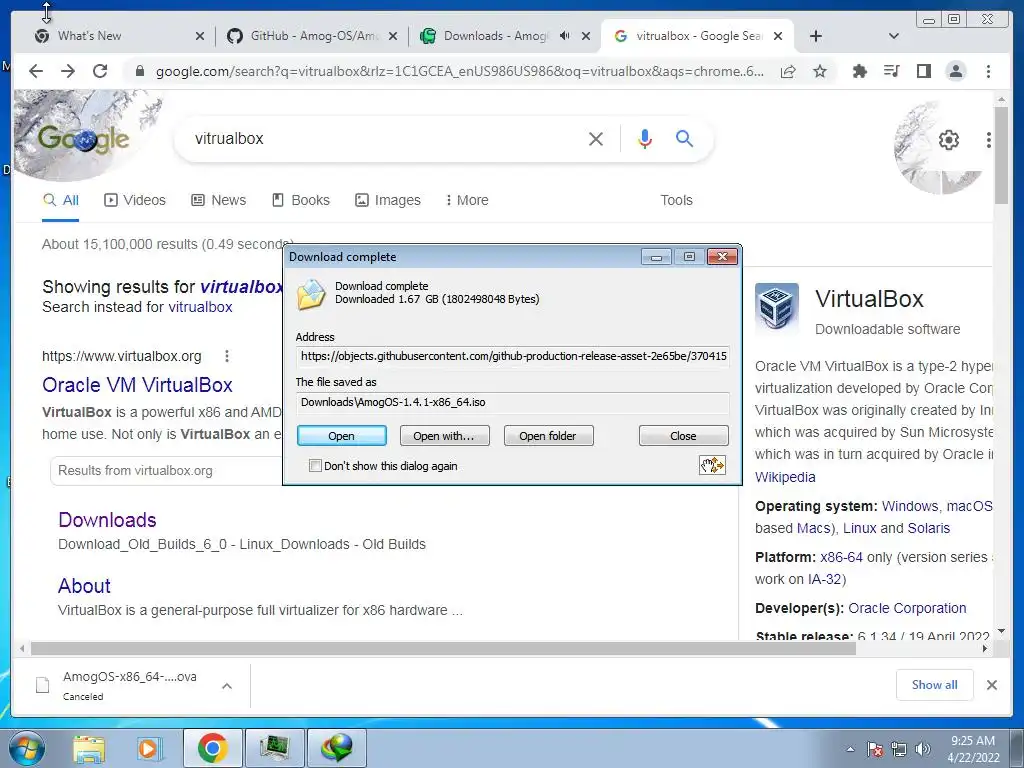The height and width of the screenshot is (768, 1024).
Task: Go forward with Chrome's forward arrow
Action: pos(68,71)
